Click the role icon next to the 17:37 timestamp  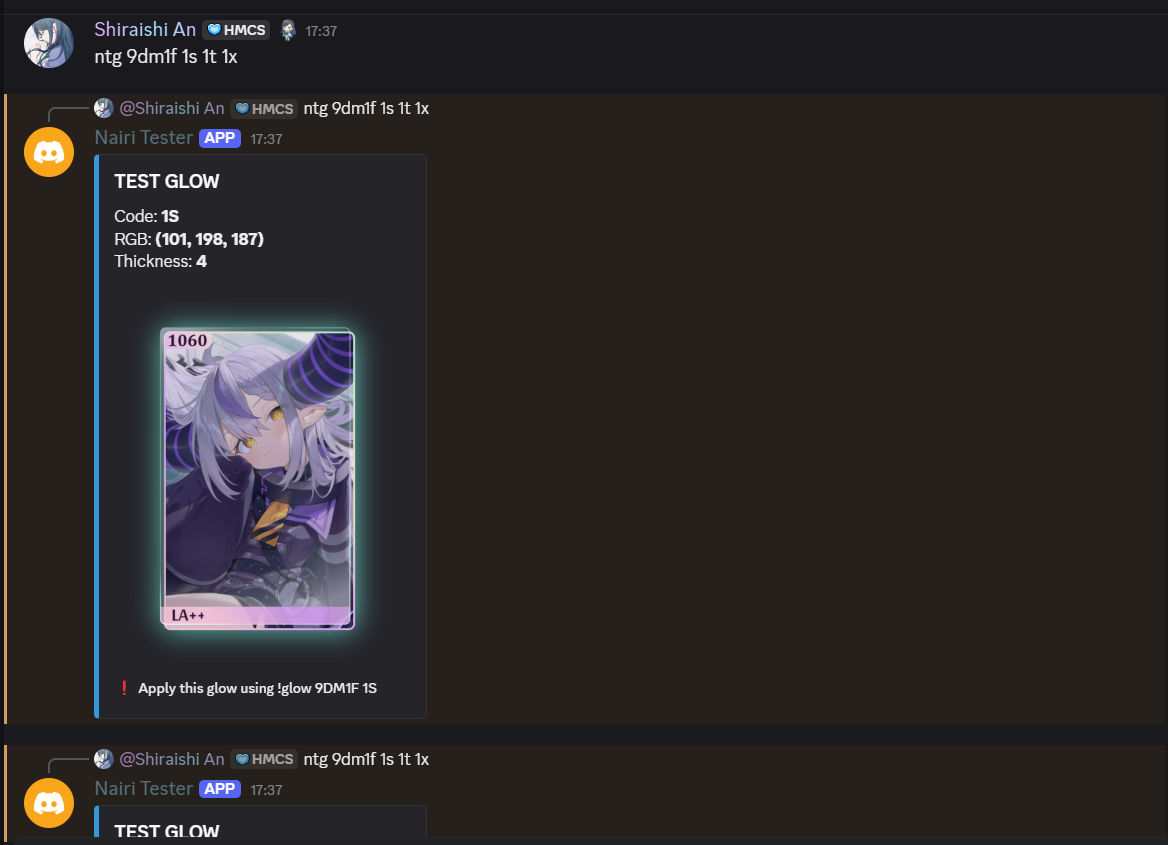(288, 30)
